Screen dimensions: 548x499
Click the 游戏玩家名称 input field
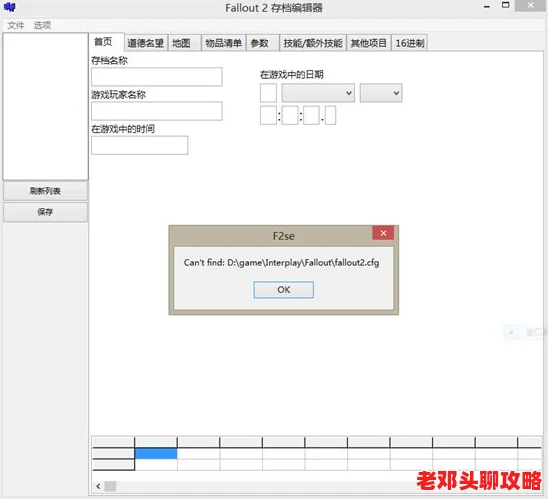tap(157, 111)
